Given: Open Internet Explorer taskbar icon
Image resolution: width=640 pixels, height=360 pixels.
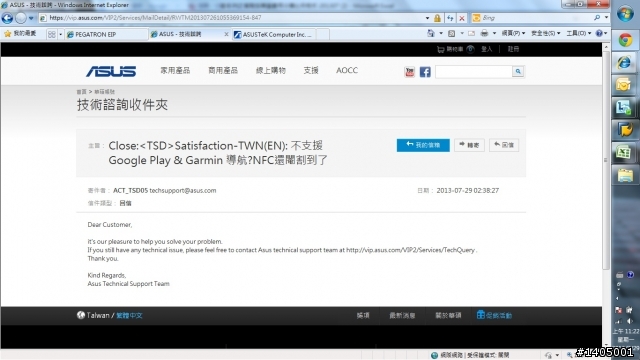Looking at the screenshot, I should click(625, 62).
